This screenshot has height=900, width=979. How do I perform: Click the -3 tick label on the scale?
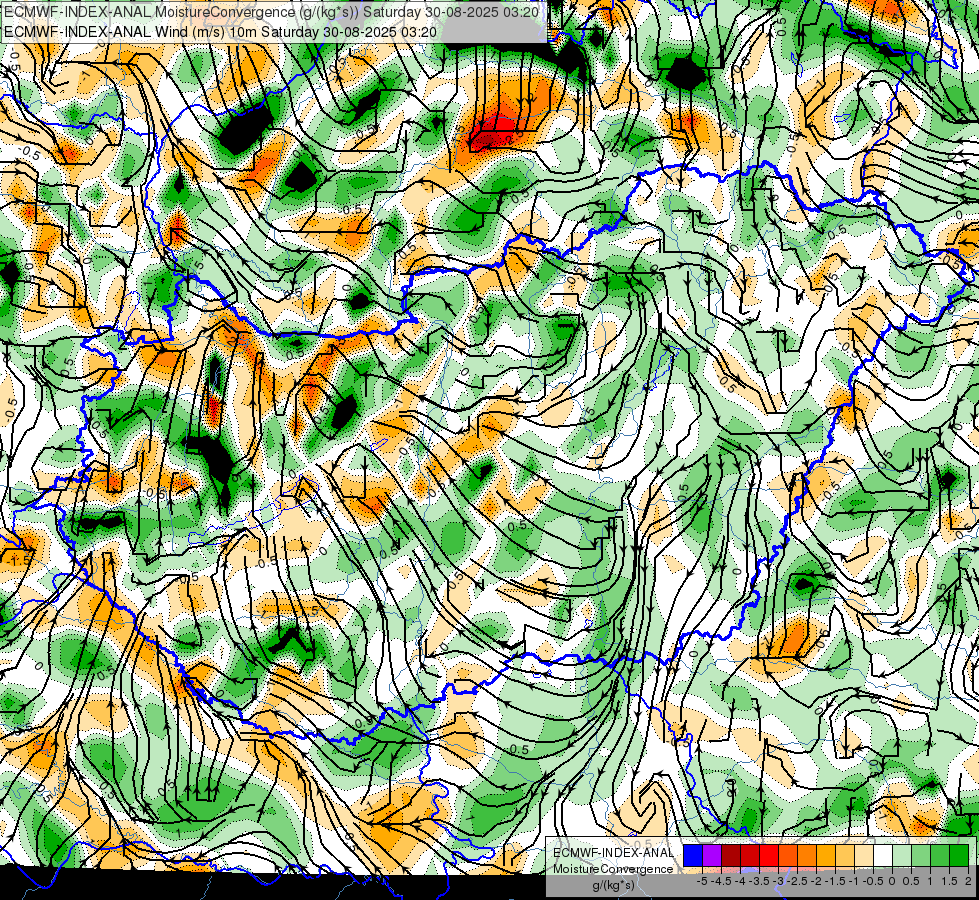pos(779,881)
